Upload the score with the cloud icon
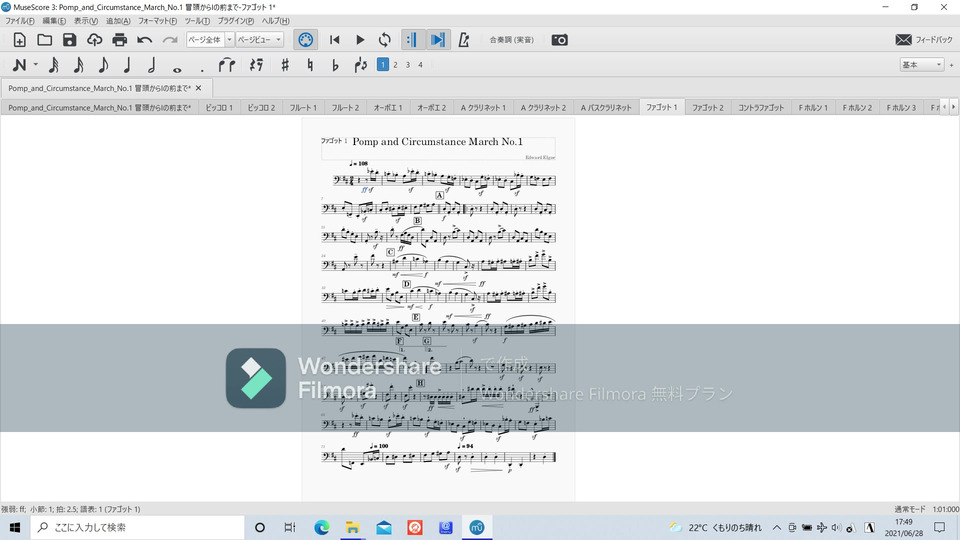The width and height of the screenshot is (960, 540). click(x=94, y=40)
